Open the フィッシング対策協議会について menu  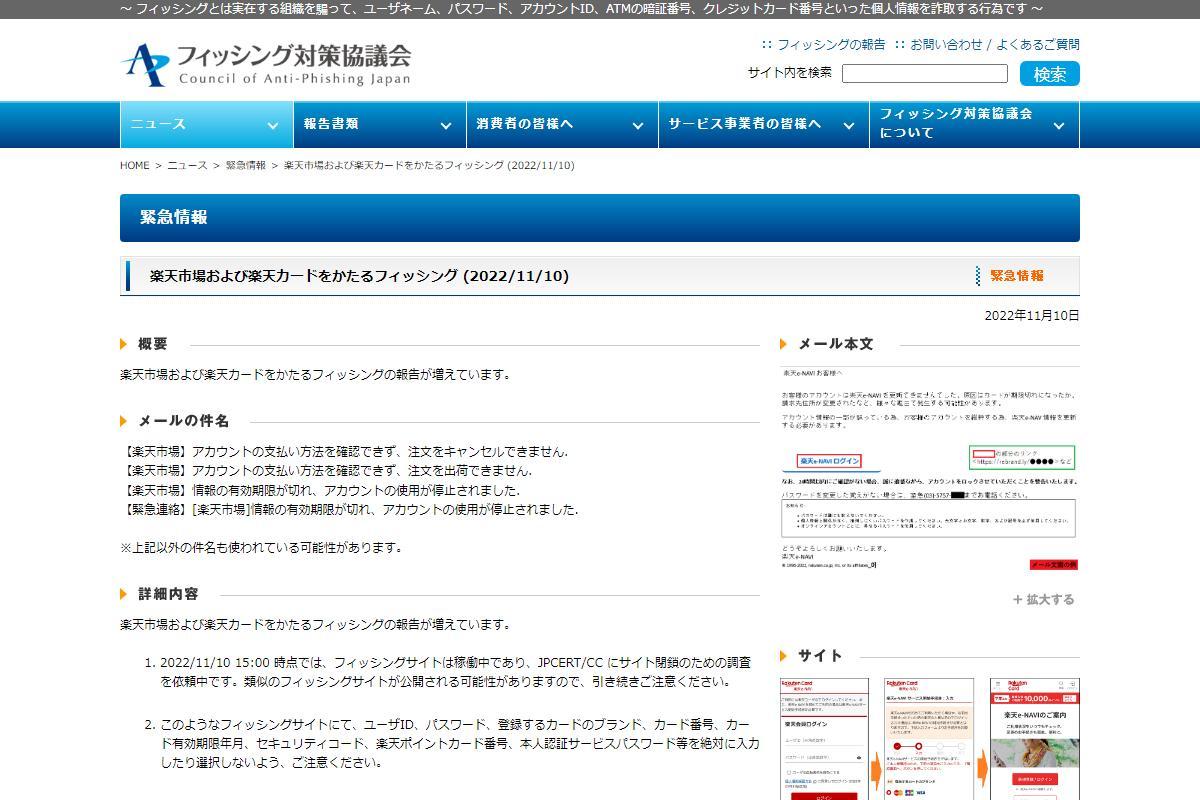[x=975, y=124]
